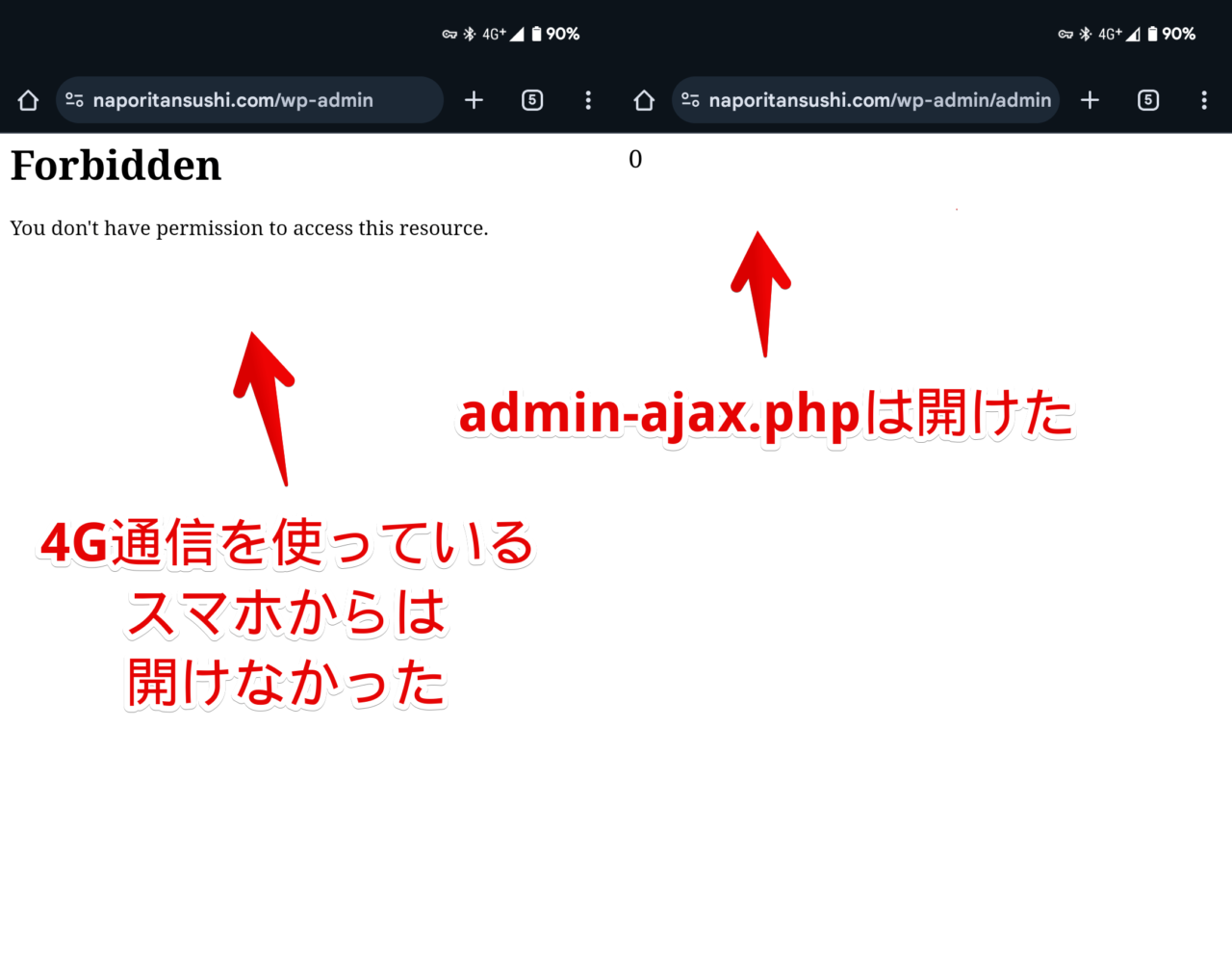Tap the left status bar Bluetooth icon

click(470, 34)
